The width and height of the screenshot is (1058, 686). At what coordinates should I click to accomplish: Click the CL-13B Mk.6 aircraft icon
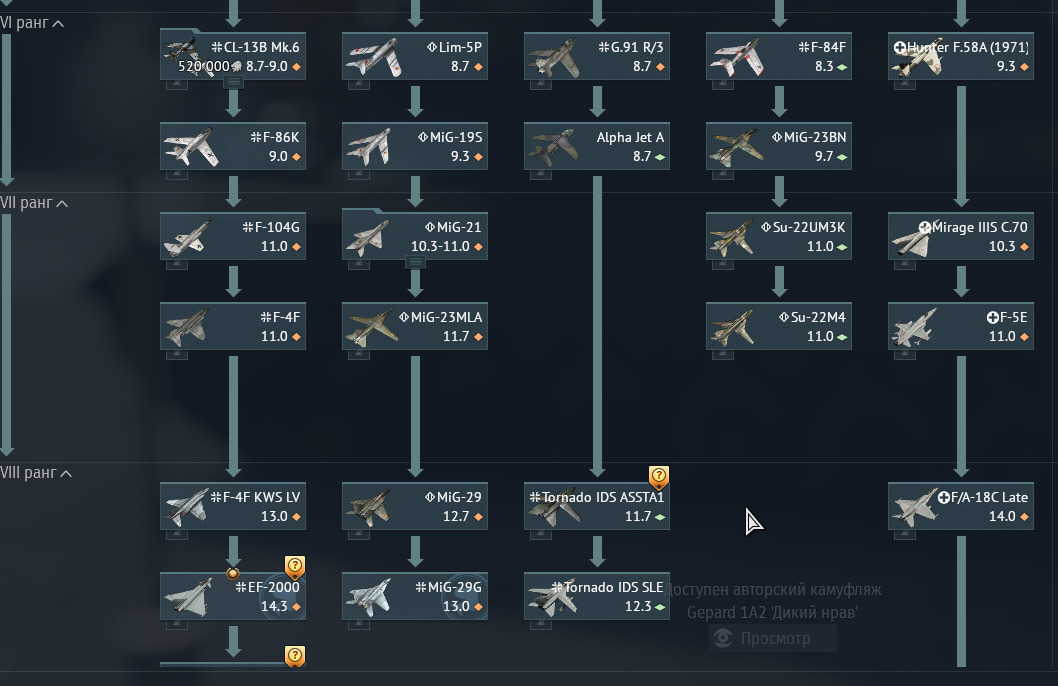(184, 56)
